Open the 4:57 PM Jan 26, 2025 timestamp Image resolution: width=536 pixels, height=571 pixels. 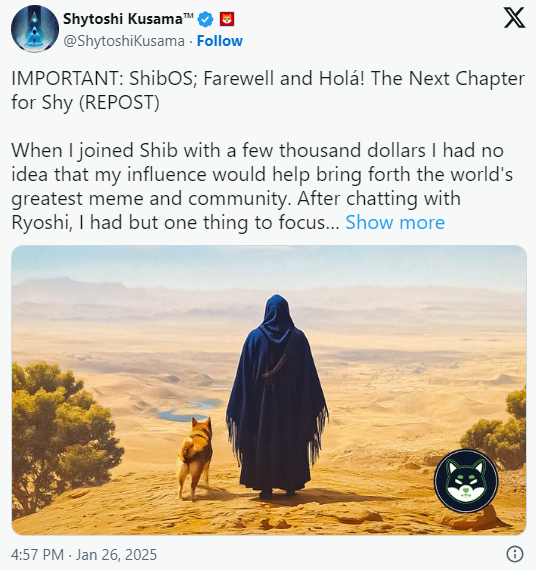84,555
